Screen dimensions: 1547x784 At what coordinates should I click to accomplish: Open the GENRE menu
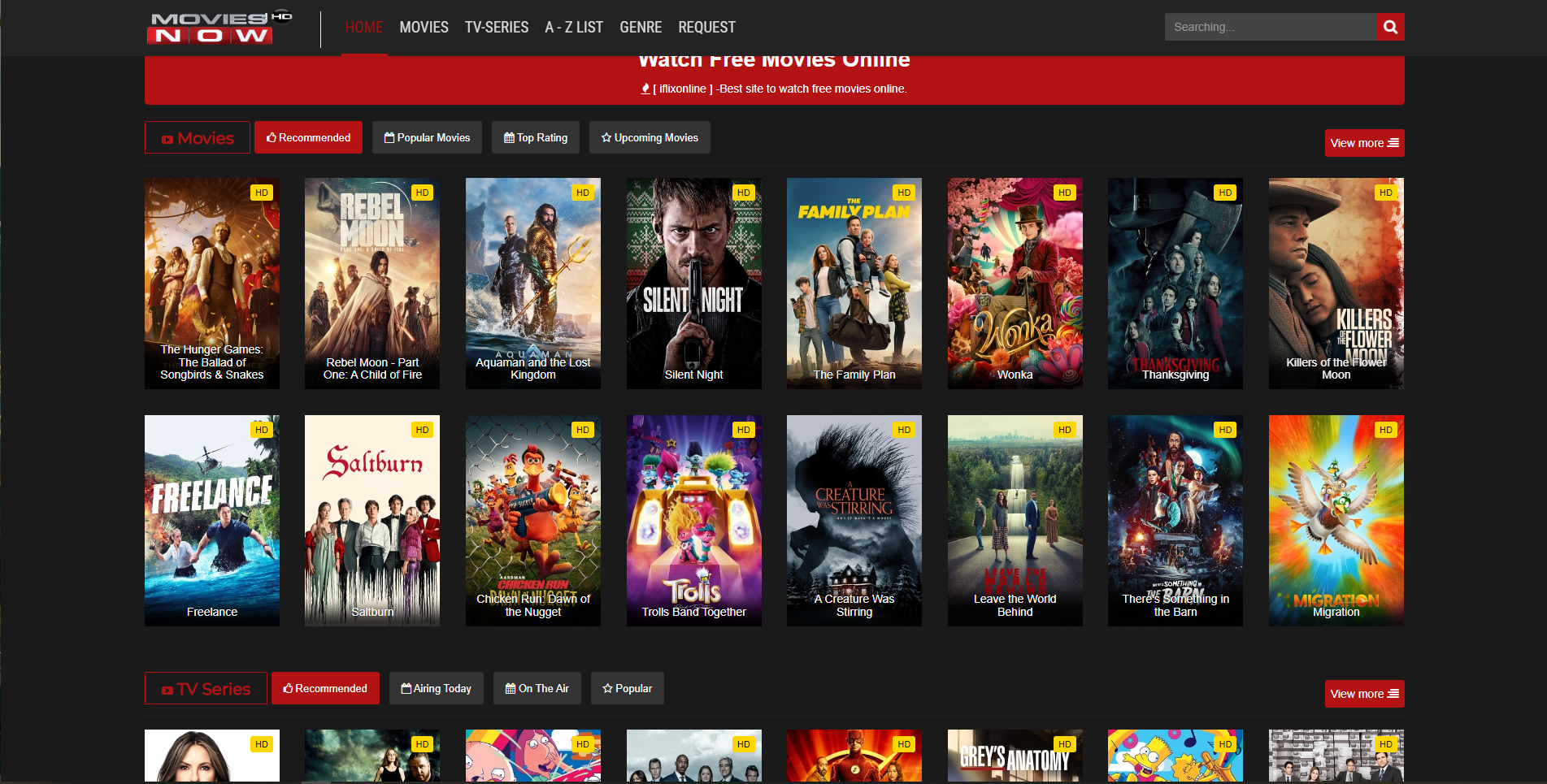tap(640, 28)
